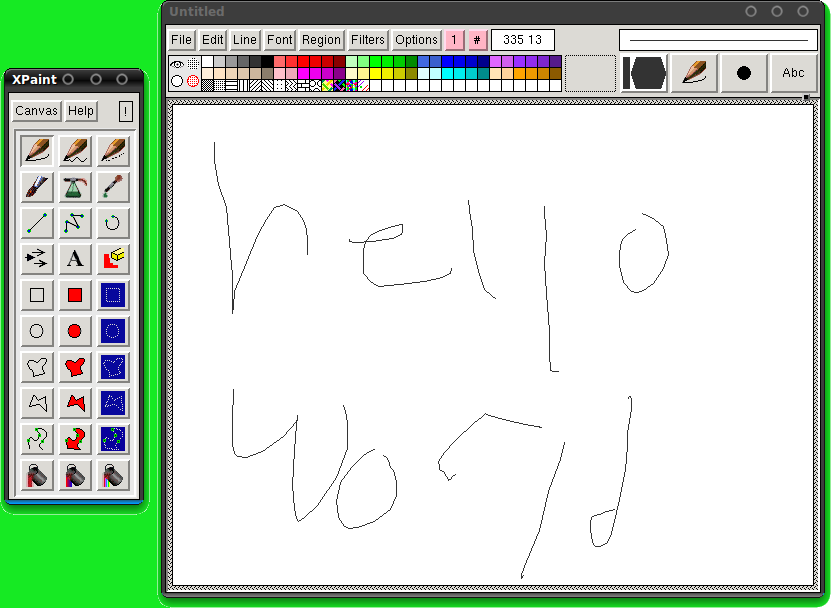Screen dimensions: 831x608
Task: Open the Line menu
Action: click(244, 39)
